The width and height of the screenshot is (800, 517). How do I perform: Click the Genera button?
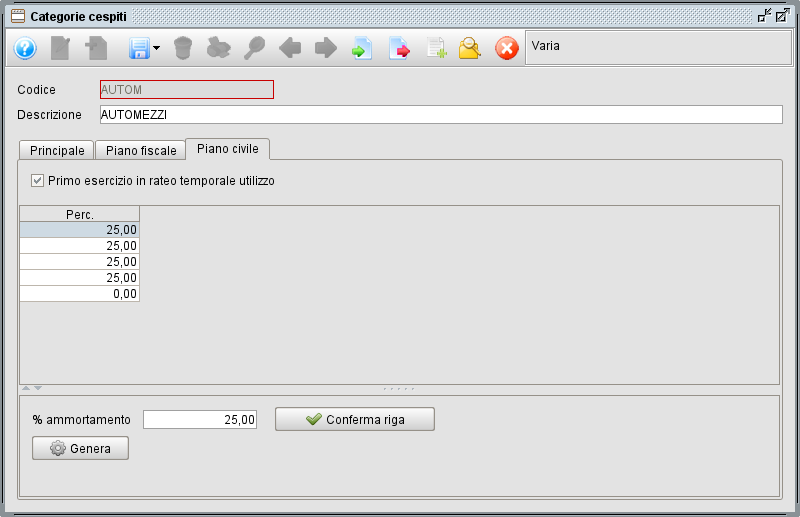click(x=81, y=448)
